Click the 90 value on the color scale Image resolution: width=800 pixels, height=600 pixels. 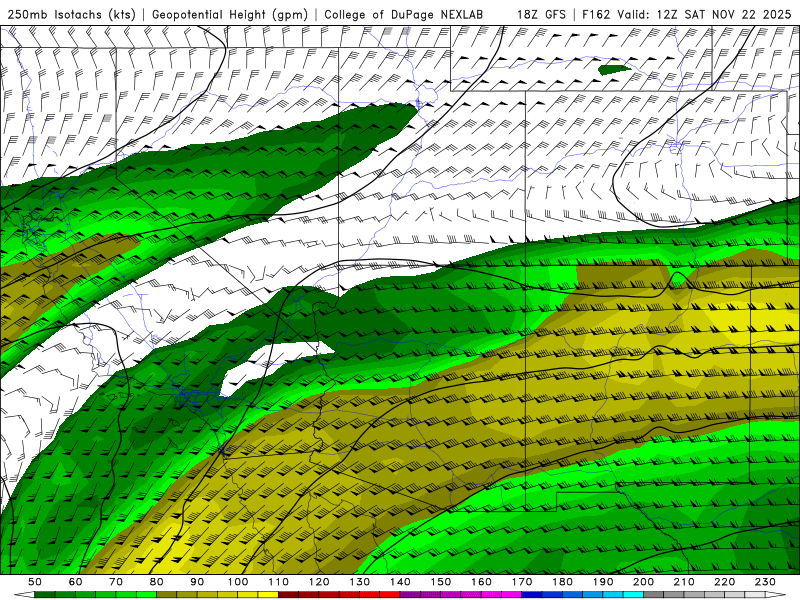click(x=197, y=582)
